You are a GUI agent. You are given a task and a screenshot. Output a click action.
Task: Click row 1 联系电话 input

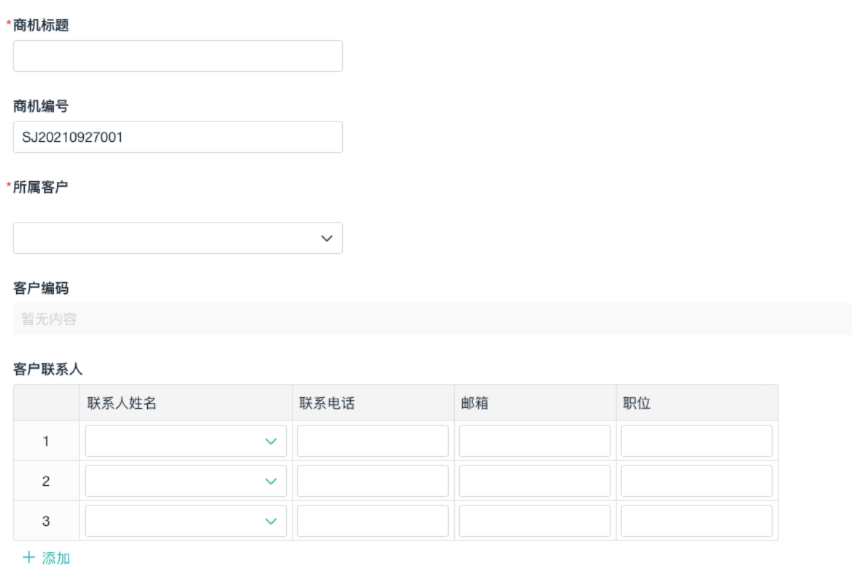pos(372,441)
